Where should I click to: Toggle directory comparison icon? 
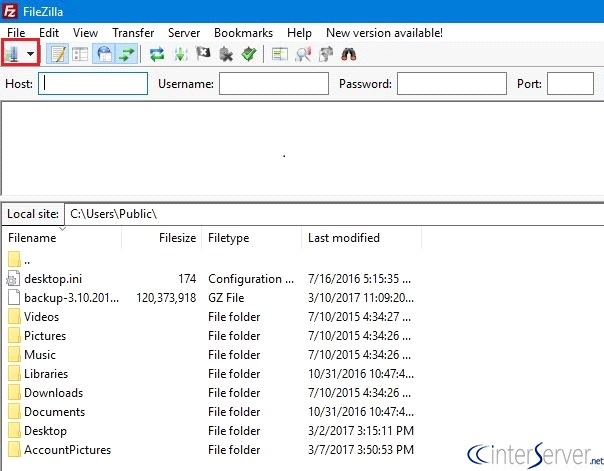tap(303, 54)
